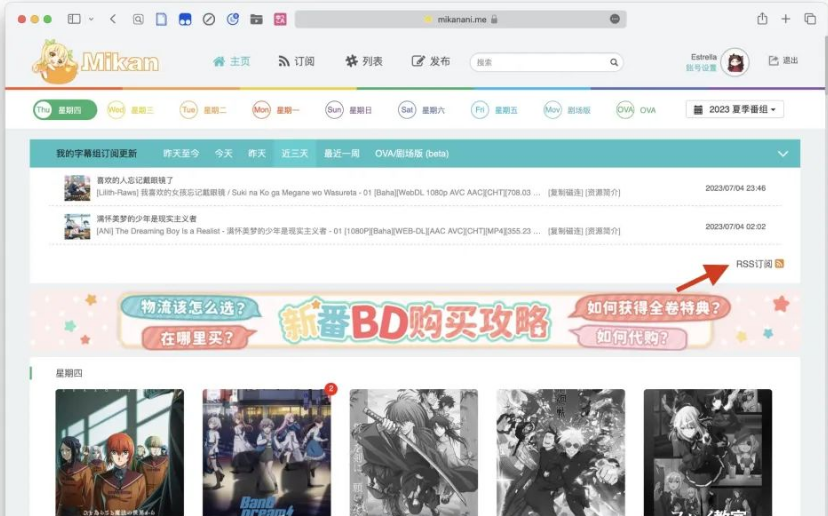Switch to the 昨天 tab
828x516 pixels.
257,153
